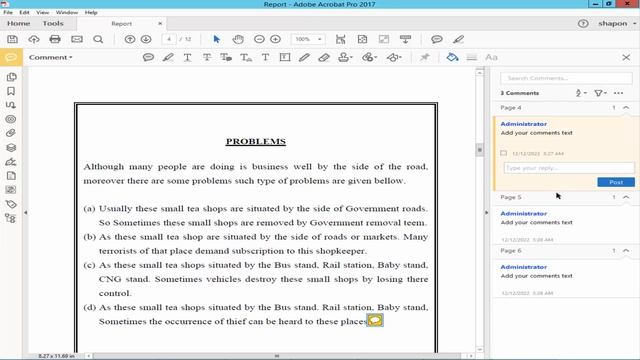This screenshot has width=640, height=360.
Task: Send file by email envelope icon
Action: (x=77, y=39)
